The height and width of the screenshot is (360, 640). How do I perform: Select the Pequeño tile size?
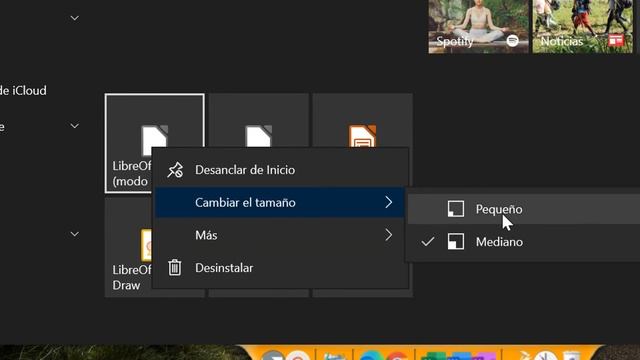coord(524,209)
